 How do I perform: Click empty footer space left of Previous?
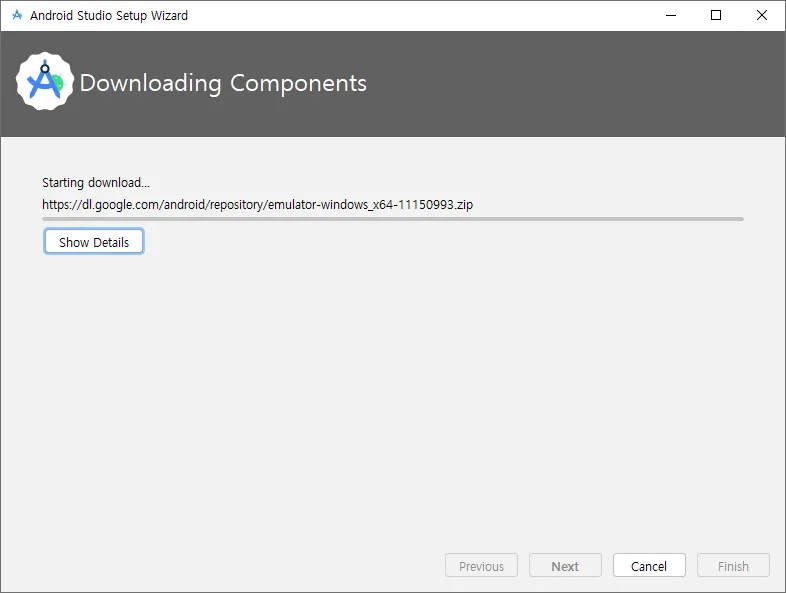221,565
